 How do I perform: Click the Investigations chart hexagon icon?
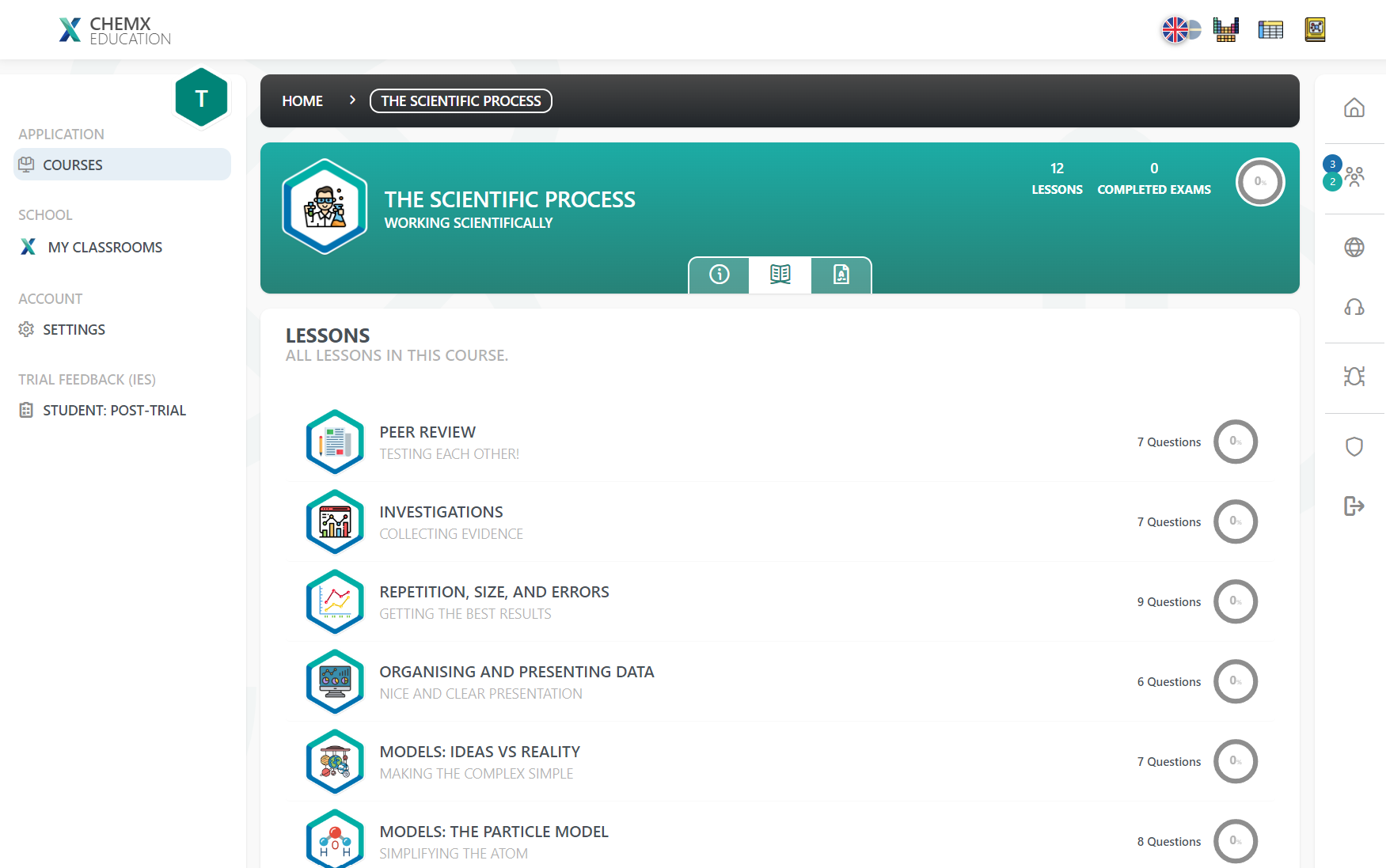pos(335,521)
